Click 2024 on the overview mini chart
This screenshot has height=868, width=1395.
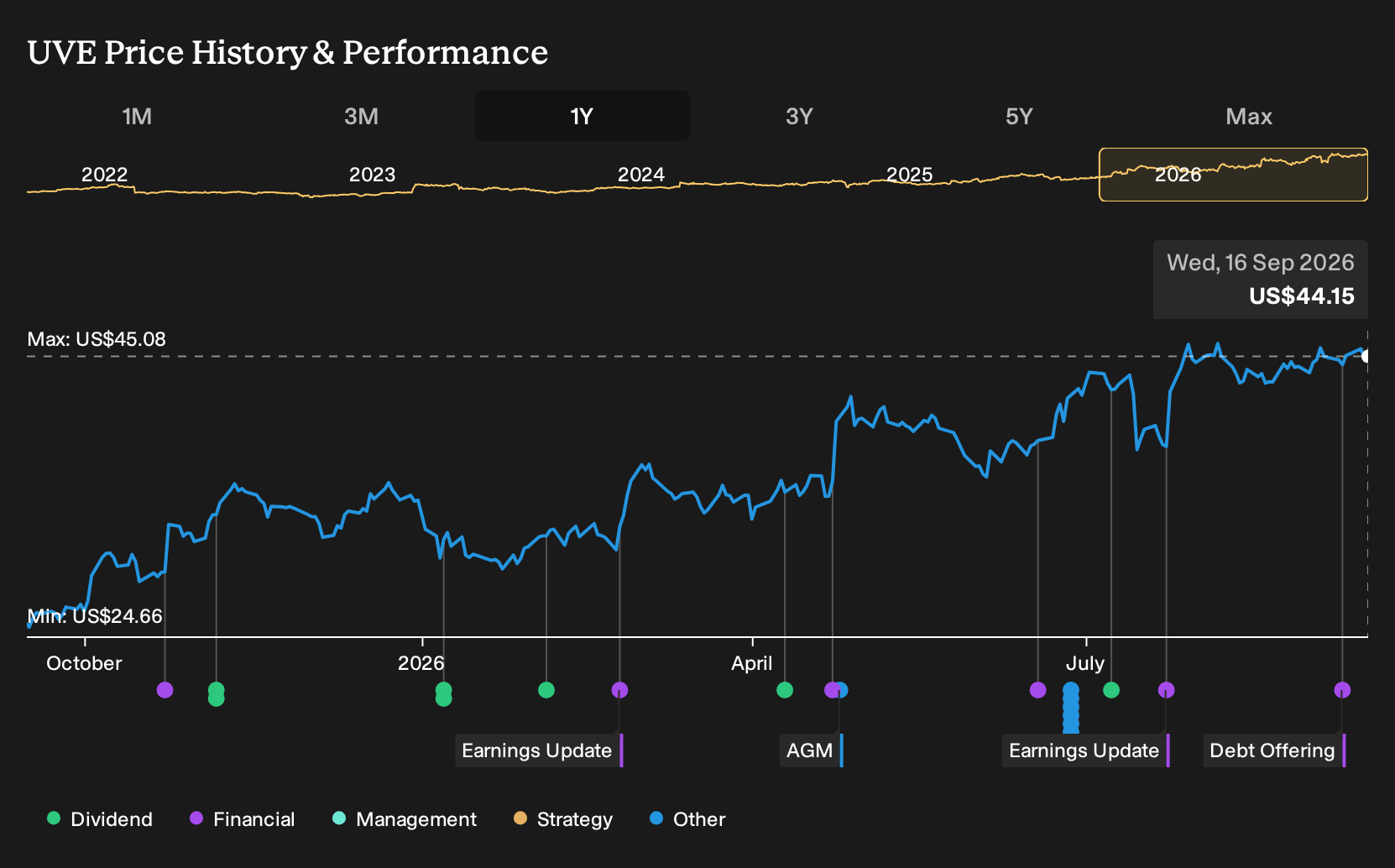click(640, 175)
